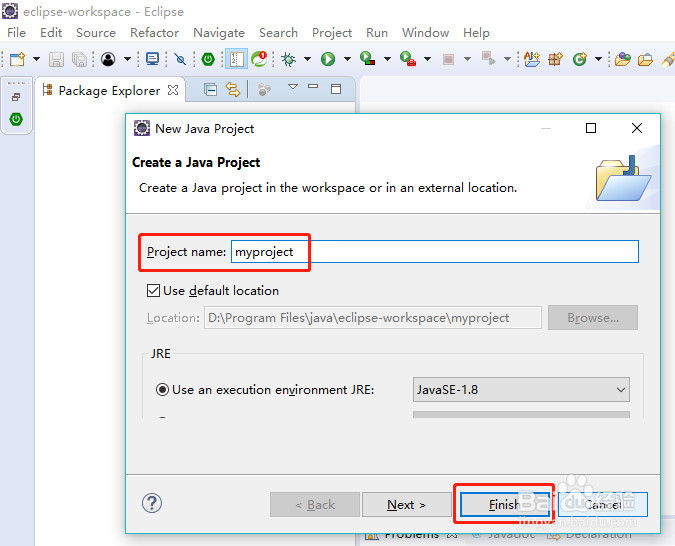Click the Open Type folder icon

coord(622,59)
